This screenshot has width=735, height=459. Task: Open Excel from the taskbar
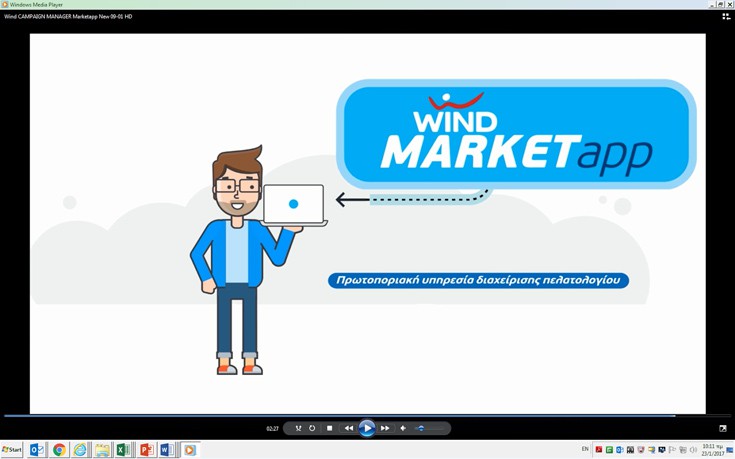123,450
